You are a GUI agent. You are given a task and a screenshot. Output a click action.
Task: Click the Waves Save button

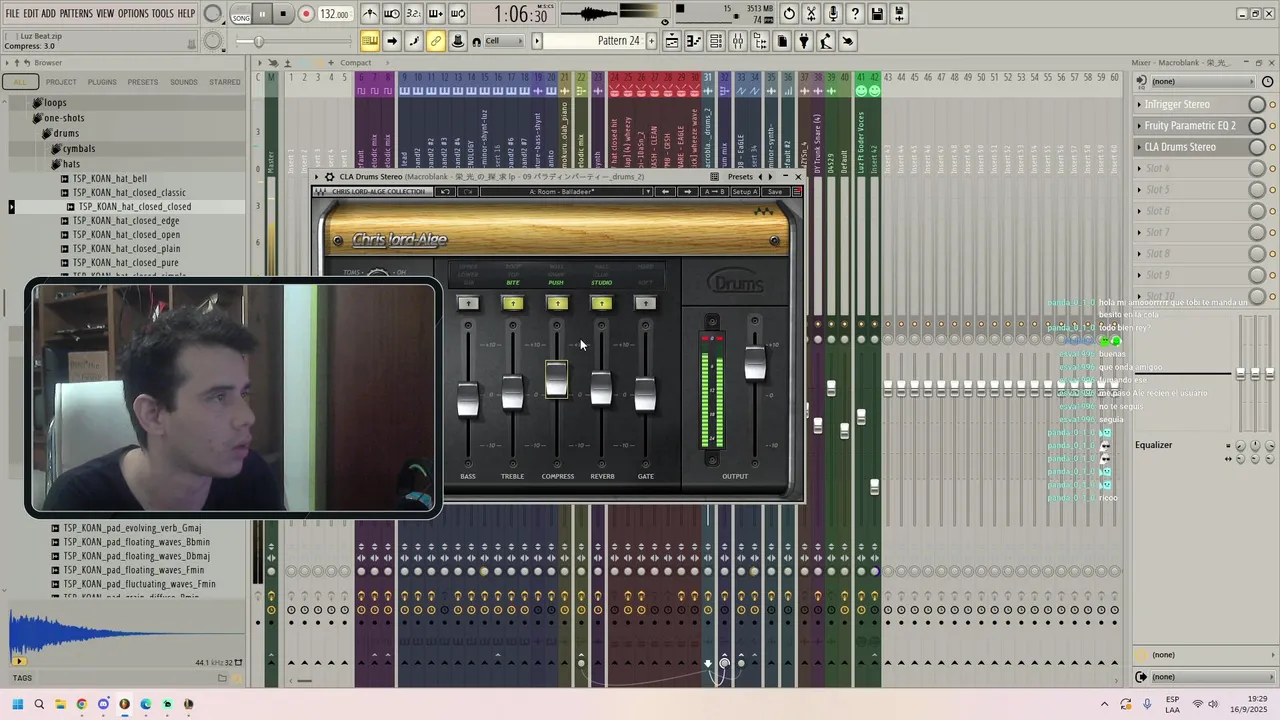[x=774, y=192]
